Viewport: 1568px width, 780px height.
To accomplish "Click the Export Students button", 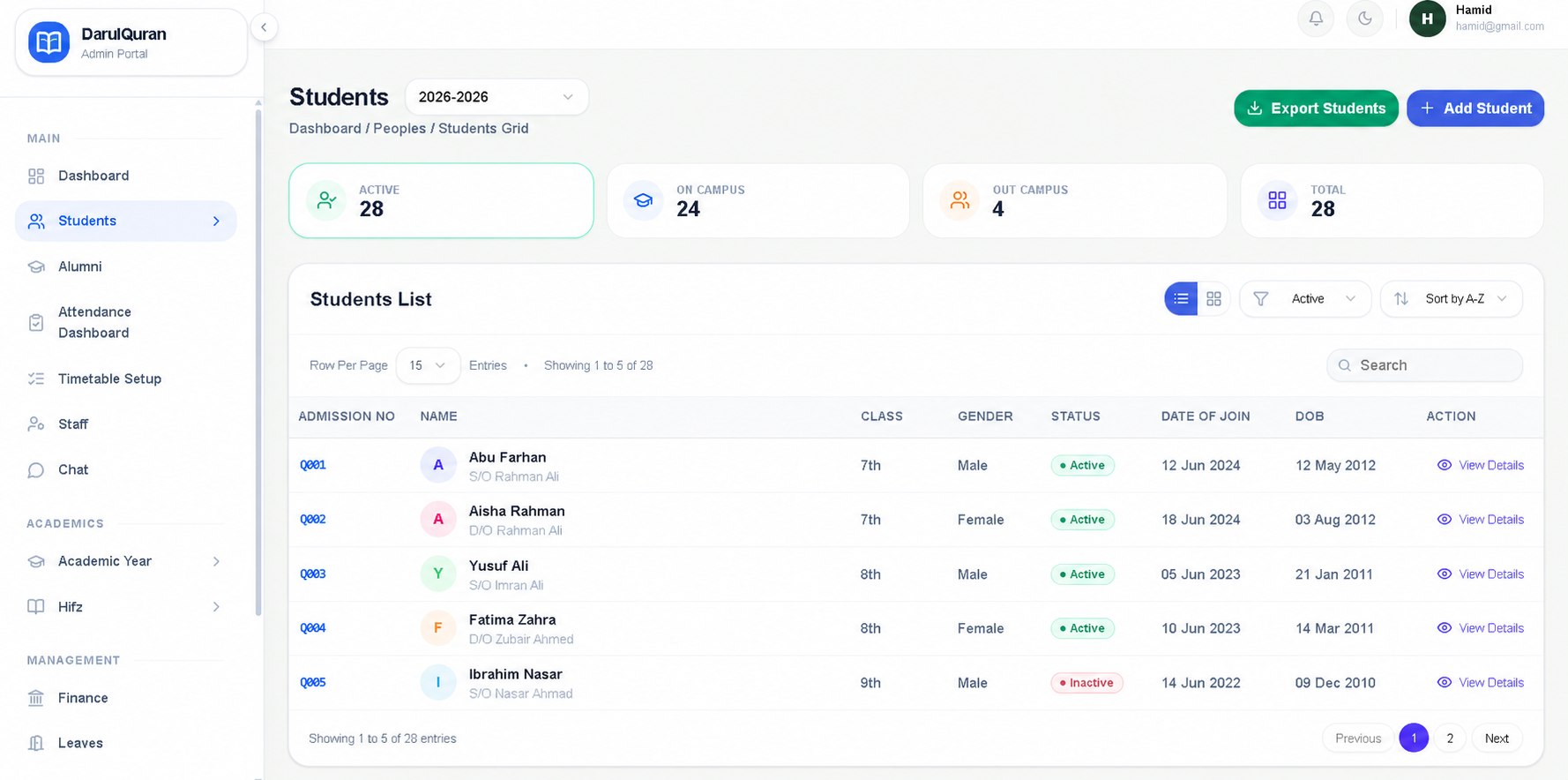I will coord(1316,109).
